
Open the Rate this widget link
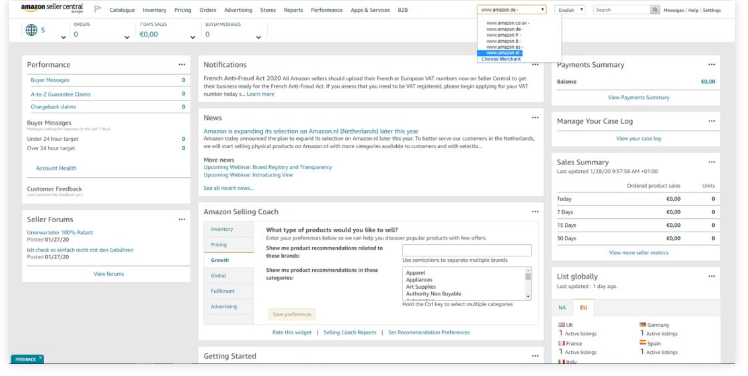291,332
